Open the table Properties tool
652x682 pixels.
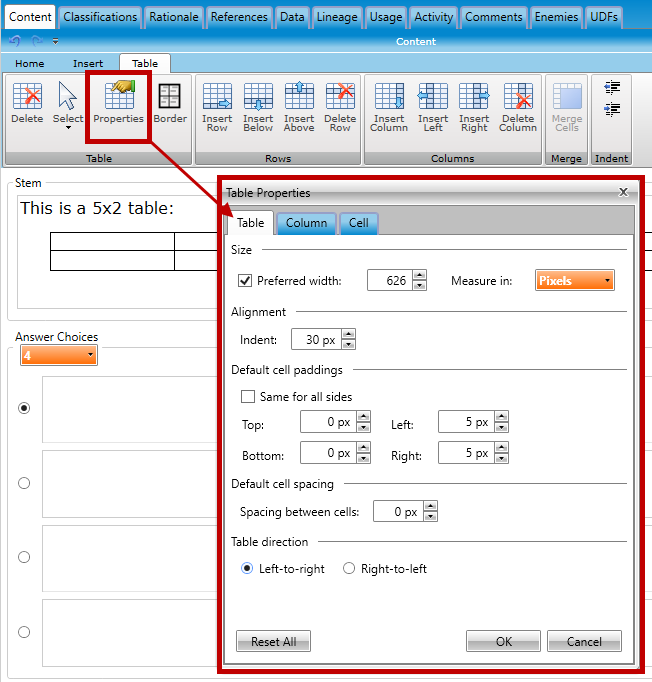click(x=118, y=104)
